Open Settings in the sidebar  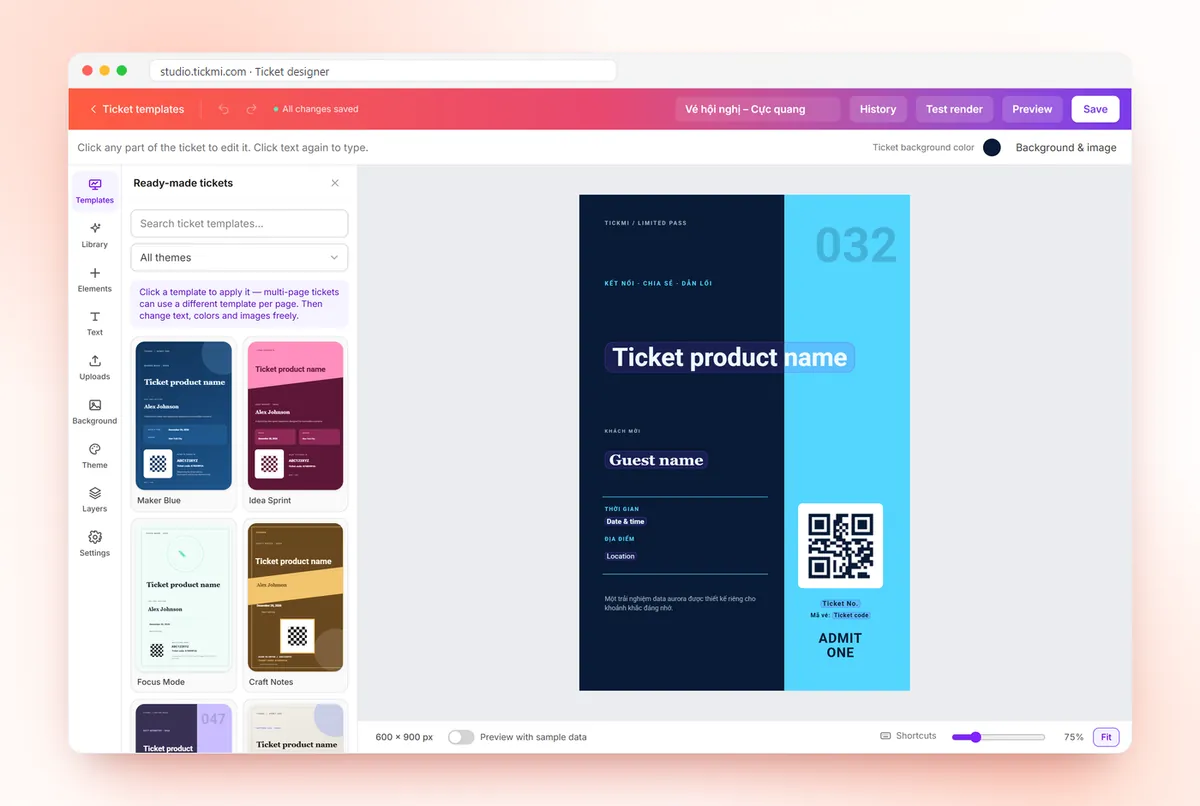[95, 542]
